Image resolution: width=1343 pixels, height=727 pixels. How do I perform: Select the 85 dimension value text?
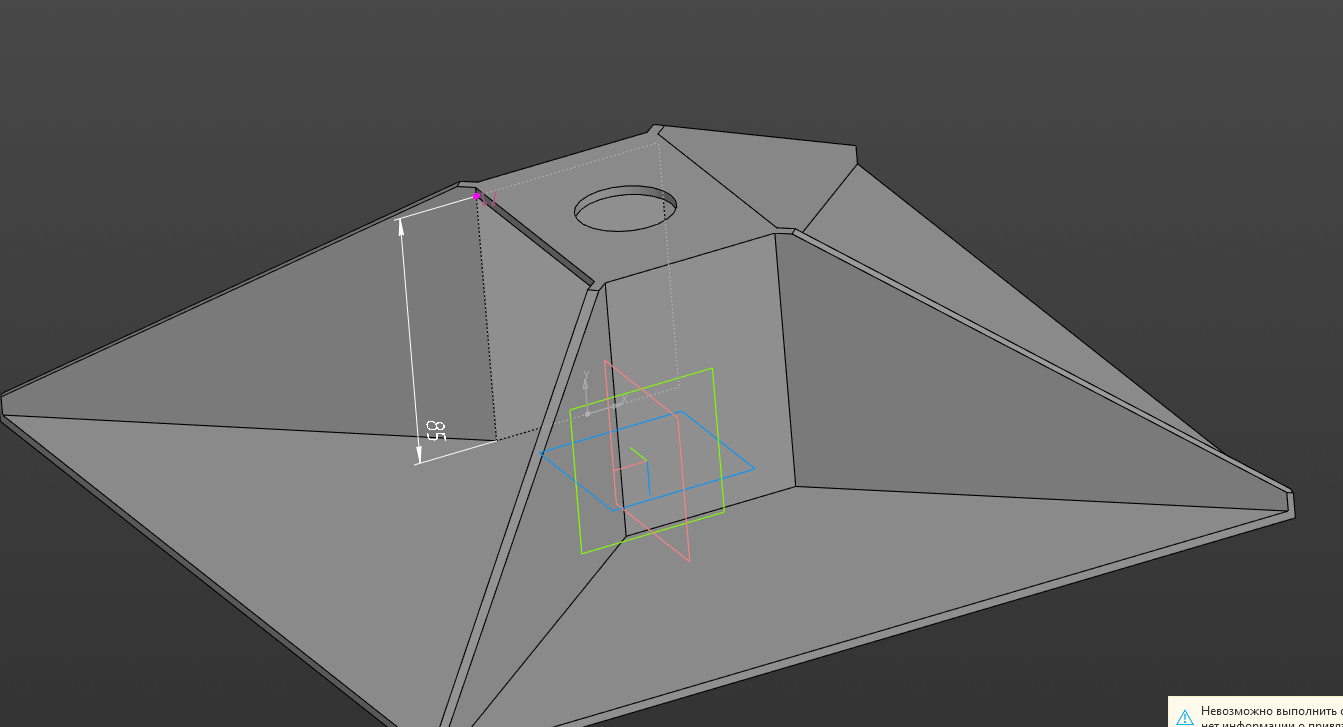435,431
